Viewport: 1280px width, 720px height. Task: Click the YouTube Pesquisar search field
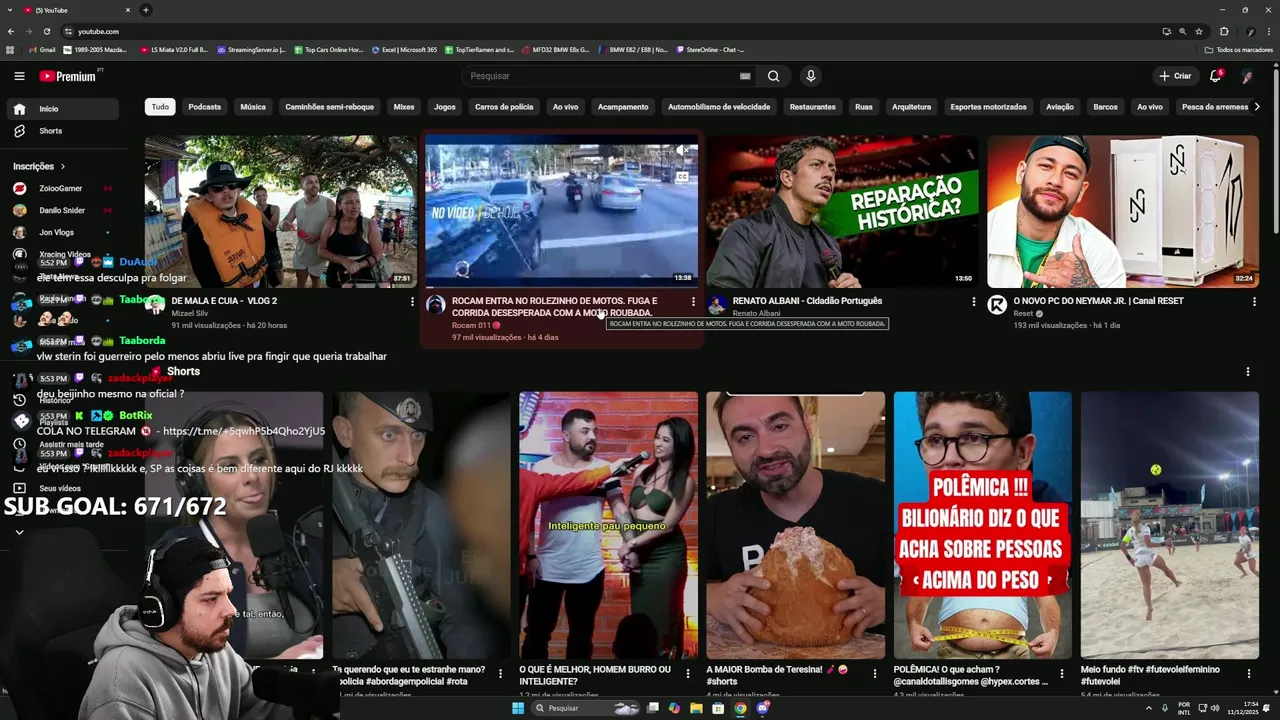600,76
